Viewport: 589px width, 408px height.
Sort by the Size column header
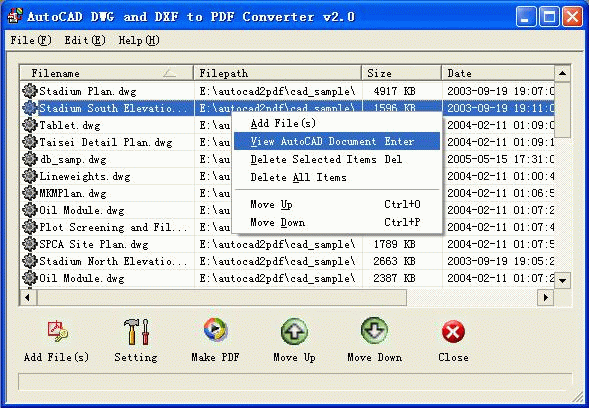click(x=402, y=73)
